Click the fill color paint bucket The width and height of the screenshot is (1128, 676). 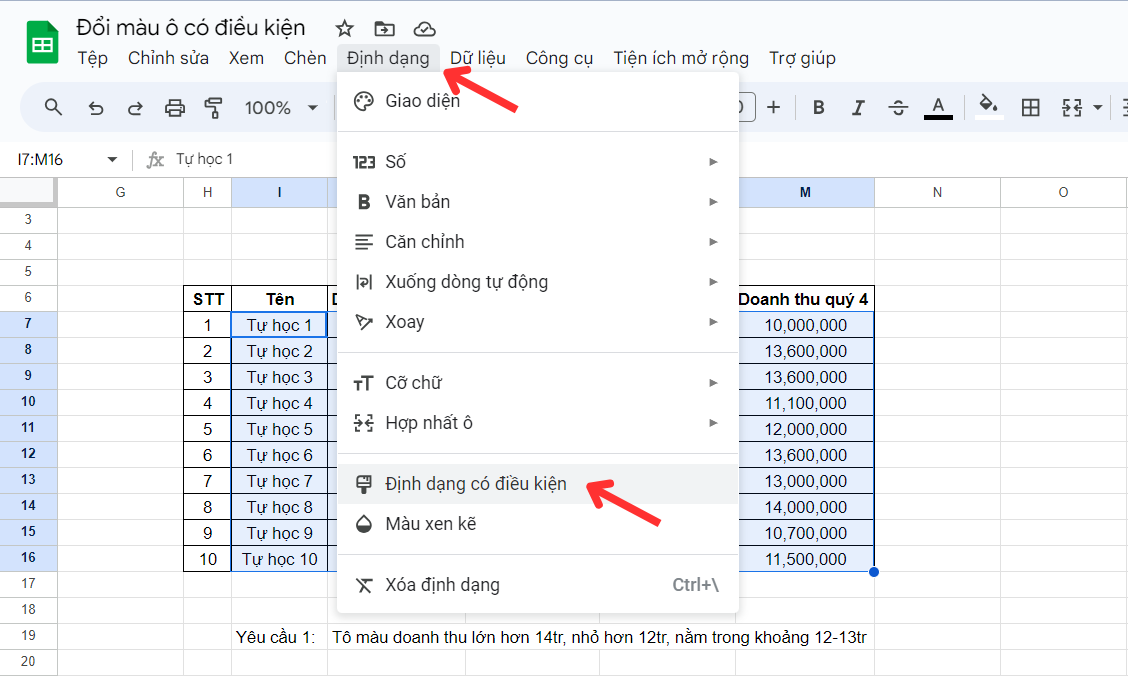988,106
